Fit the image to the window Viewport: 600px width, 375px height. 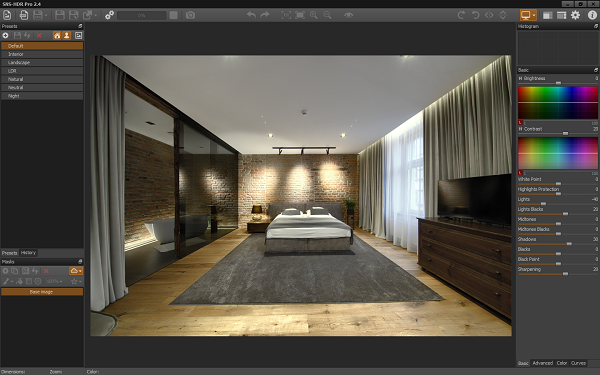(x=300, y=15)
